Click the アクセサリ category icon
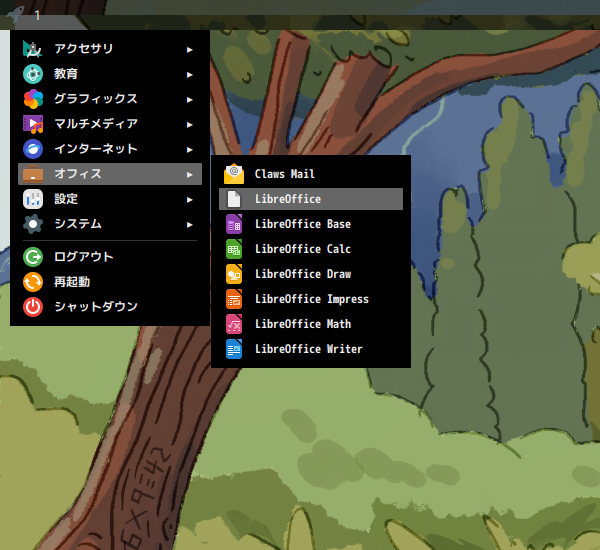The height and width of the screenshot is (550, 600). [33, 49]
